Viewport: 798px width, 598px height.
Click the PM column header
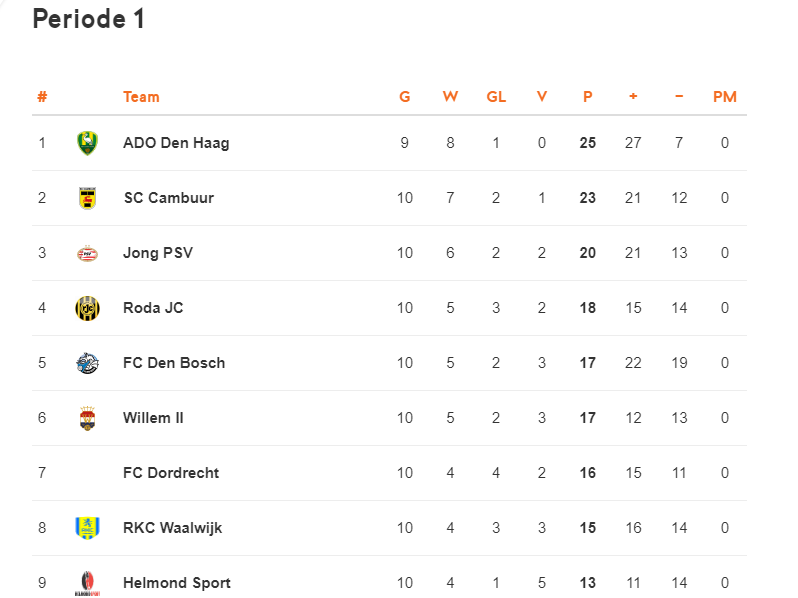(x=724, y=97)
